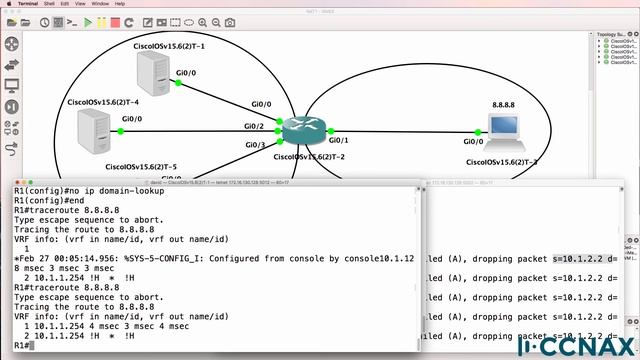Stop all devices with red square icon
The height and width of the screenshot is (360, 640).
[116, 22]
